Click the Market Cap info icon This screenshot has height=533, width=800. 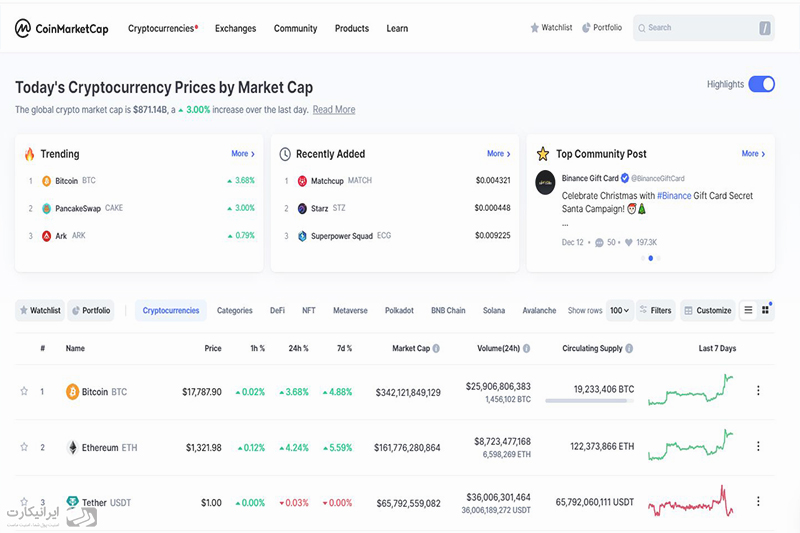pyautogui.click(x=436, y=348)
